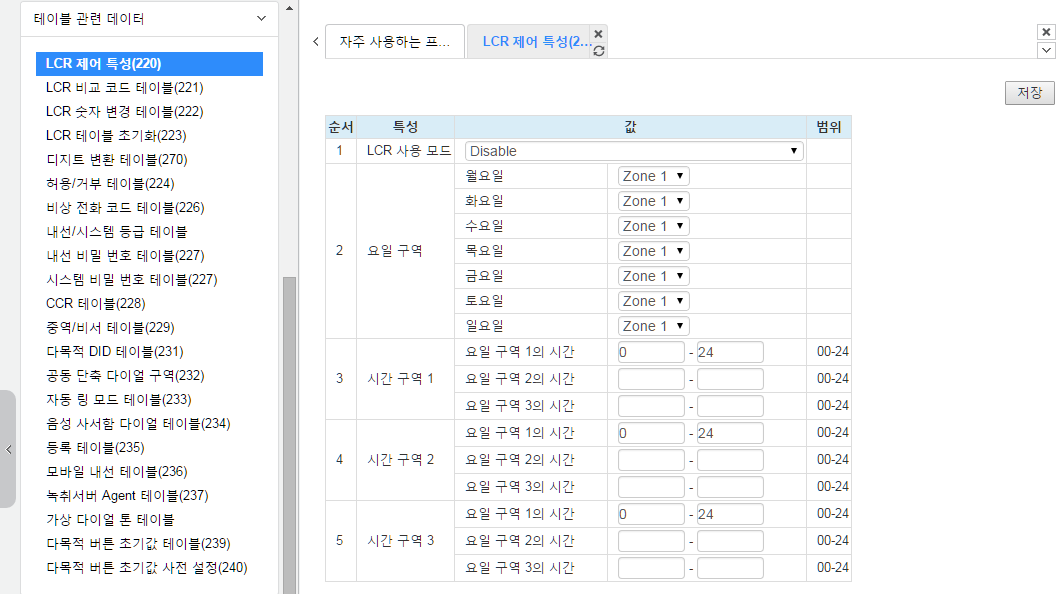Click 시간 구역 1 요일 구역 1 end field

pos(730,352)
